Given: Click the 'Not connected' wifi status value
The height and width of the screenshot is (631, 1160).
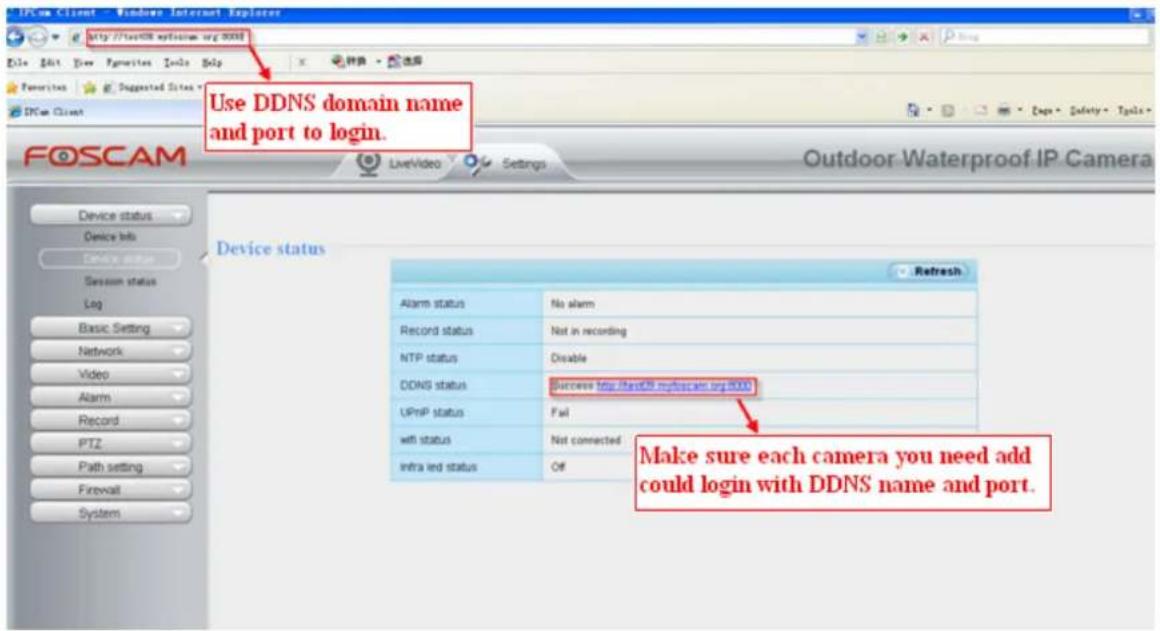Looking at the screenshot, I should click(585, 440).
